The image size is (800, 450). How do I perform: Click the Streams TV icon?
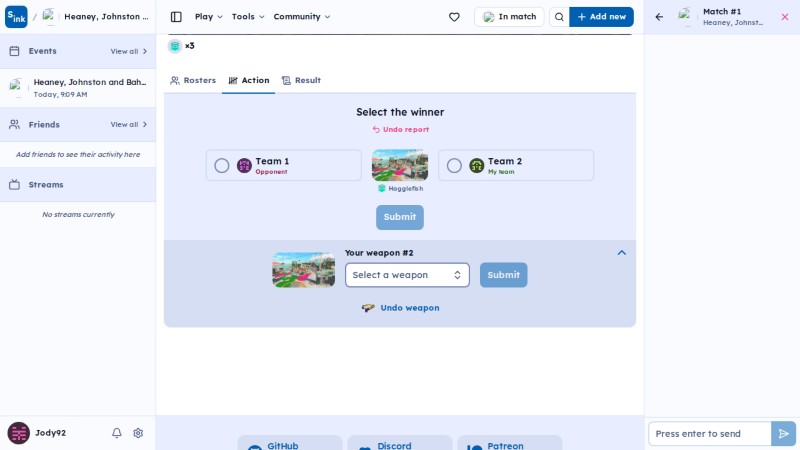(14, 185)
